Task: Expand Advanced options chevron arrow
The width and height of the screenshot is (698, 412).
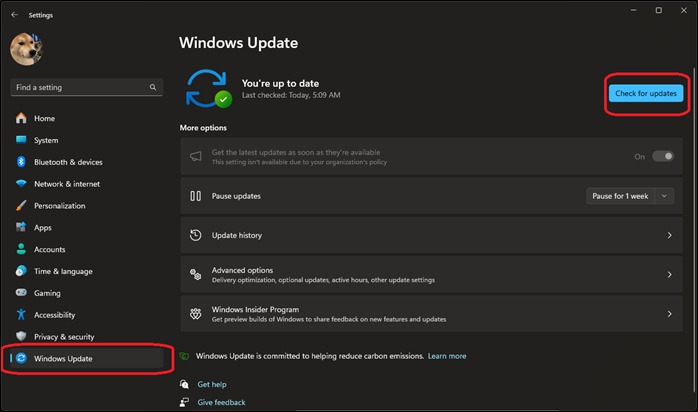Action: tap(668, 274)
